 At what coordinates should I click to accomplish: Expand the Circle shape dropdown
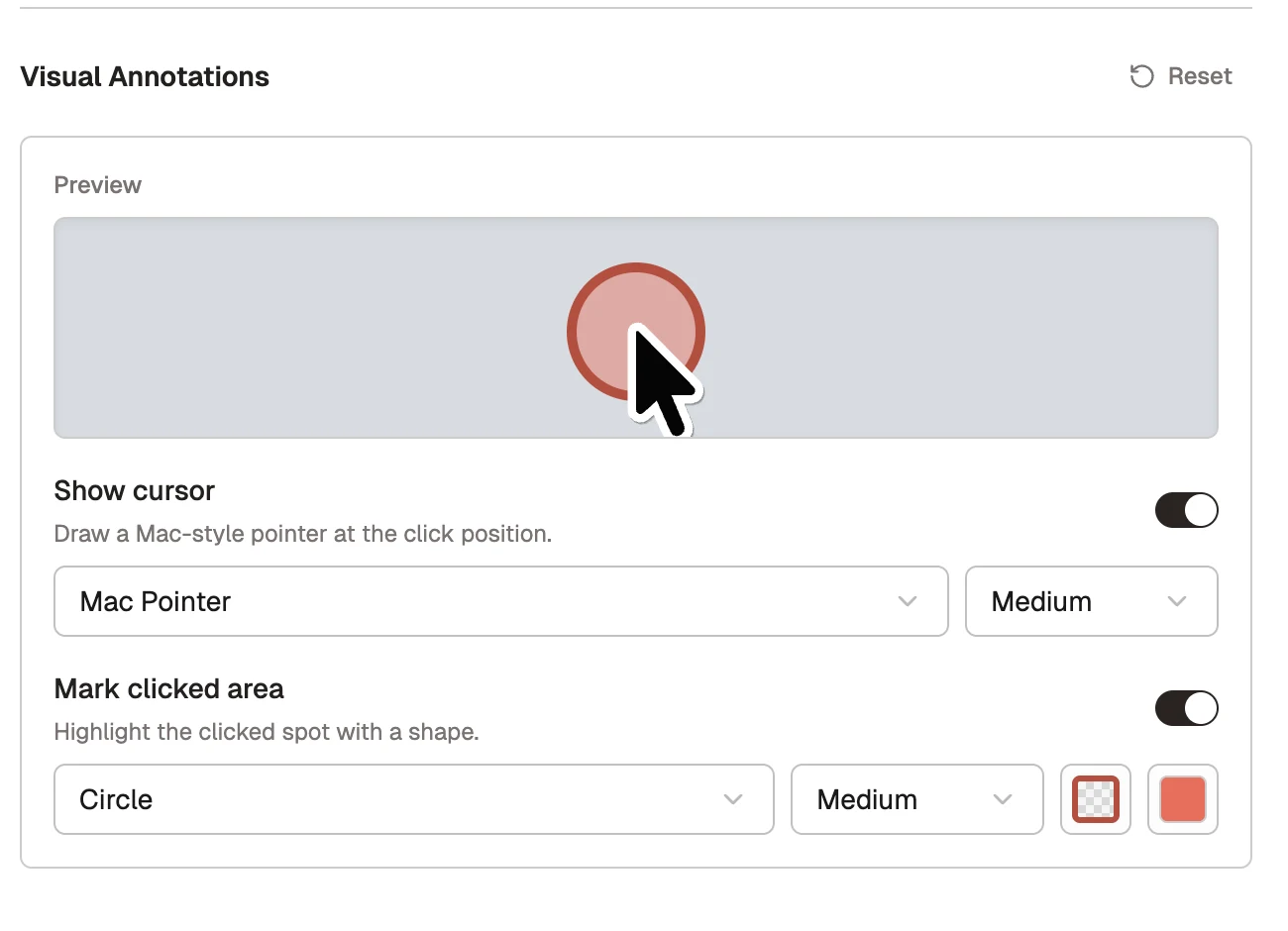(x=414, y=799)
